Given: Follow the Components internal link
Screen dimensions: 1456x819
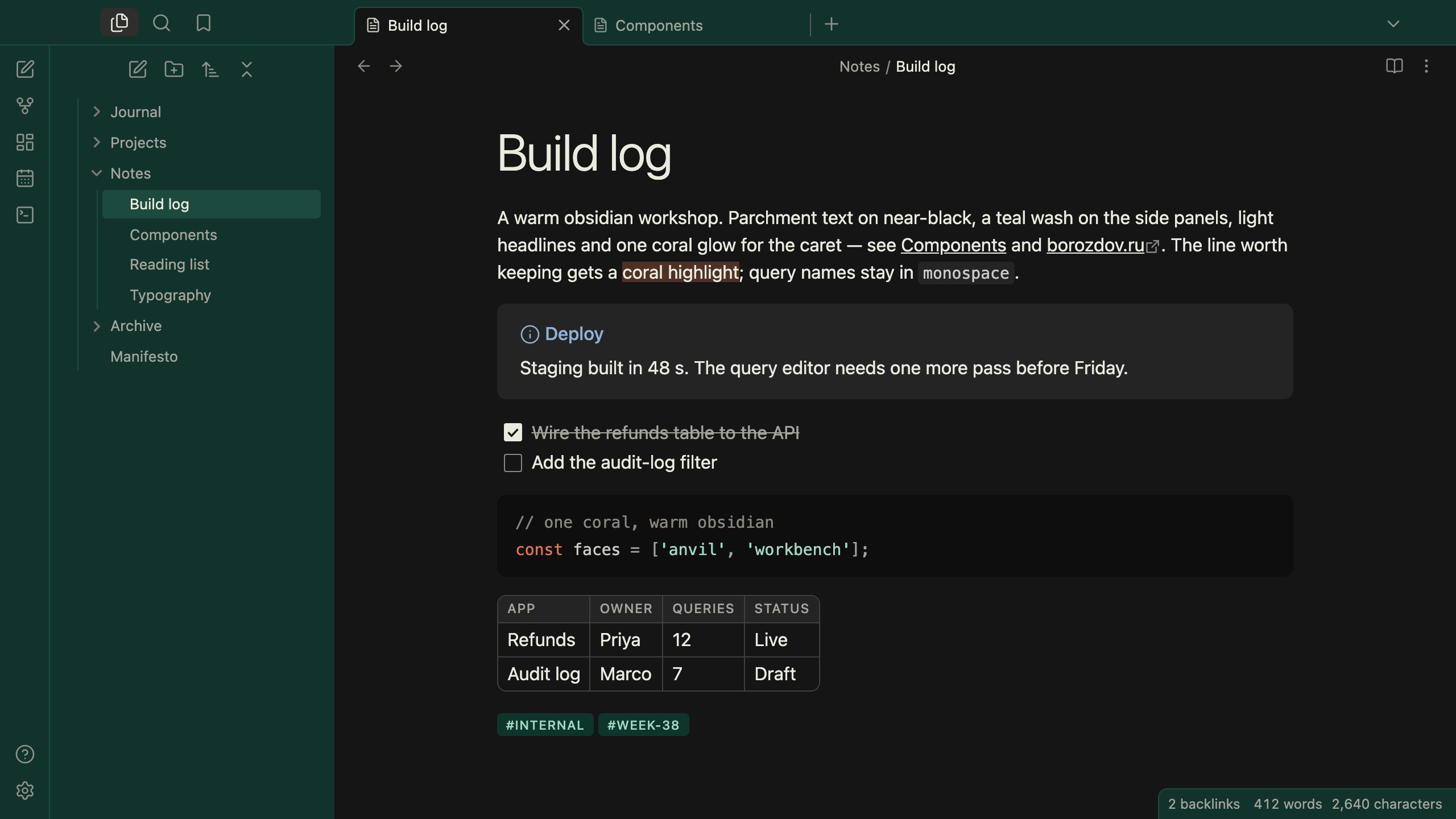Looking at the screenshot, I should pos(953,245).
